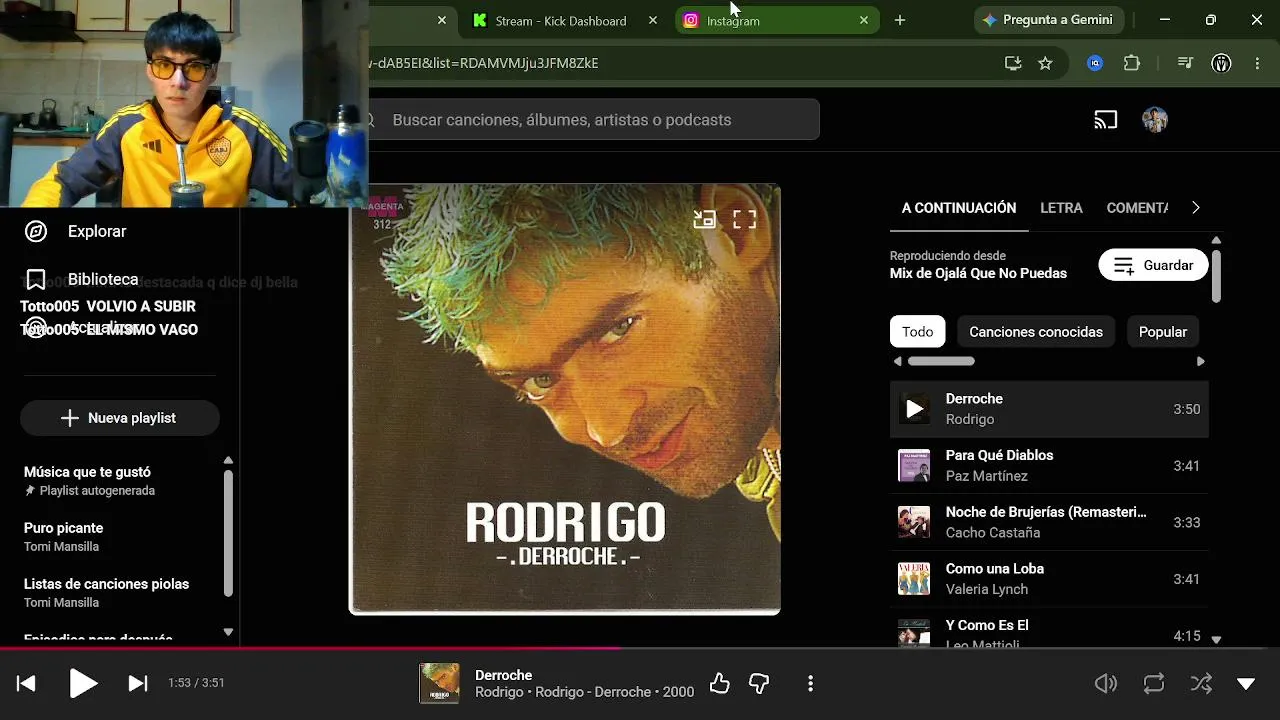This screenshot has width=1280, height=720.
Task: Toggle shuffle mode
Action: [x=1201, y=683]
